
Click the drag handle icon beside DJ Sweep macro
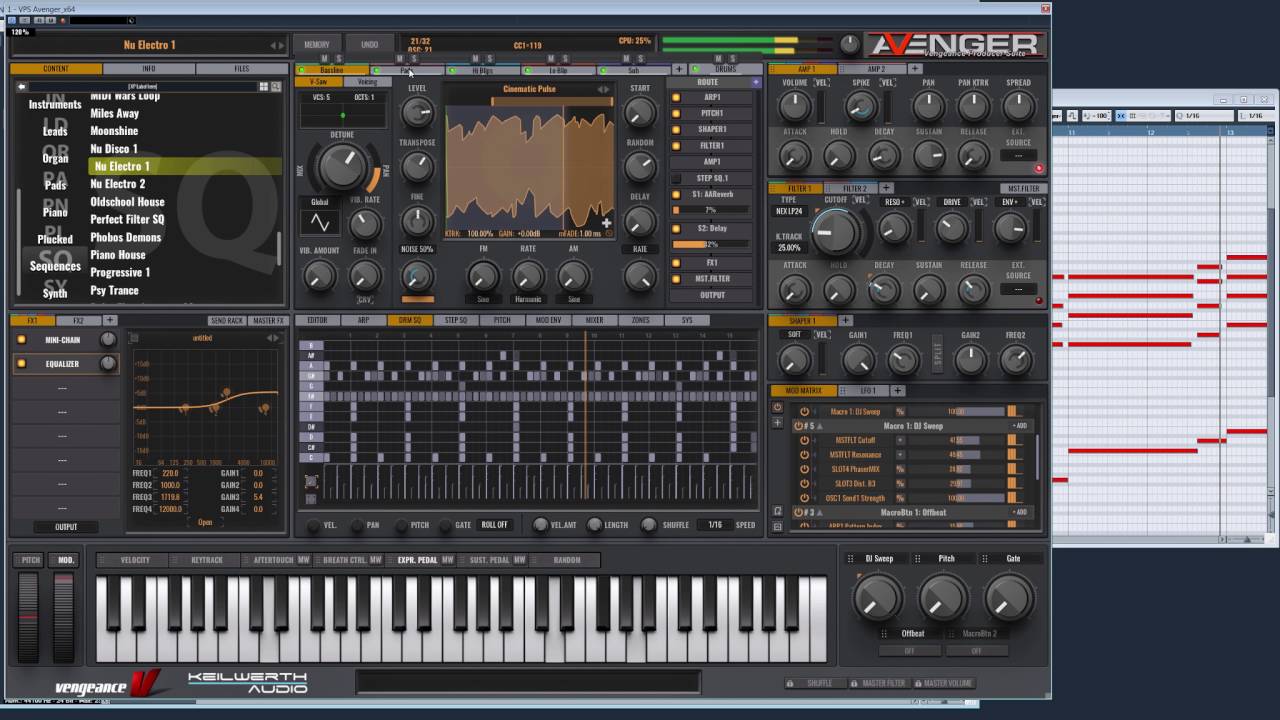pyautogui.click(x=851, y=559)
